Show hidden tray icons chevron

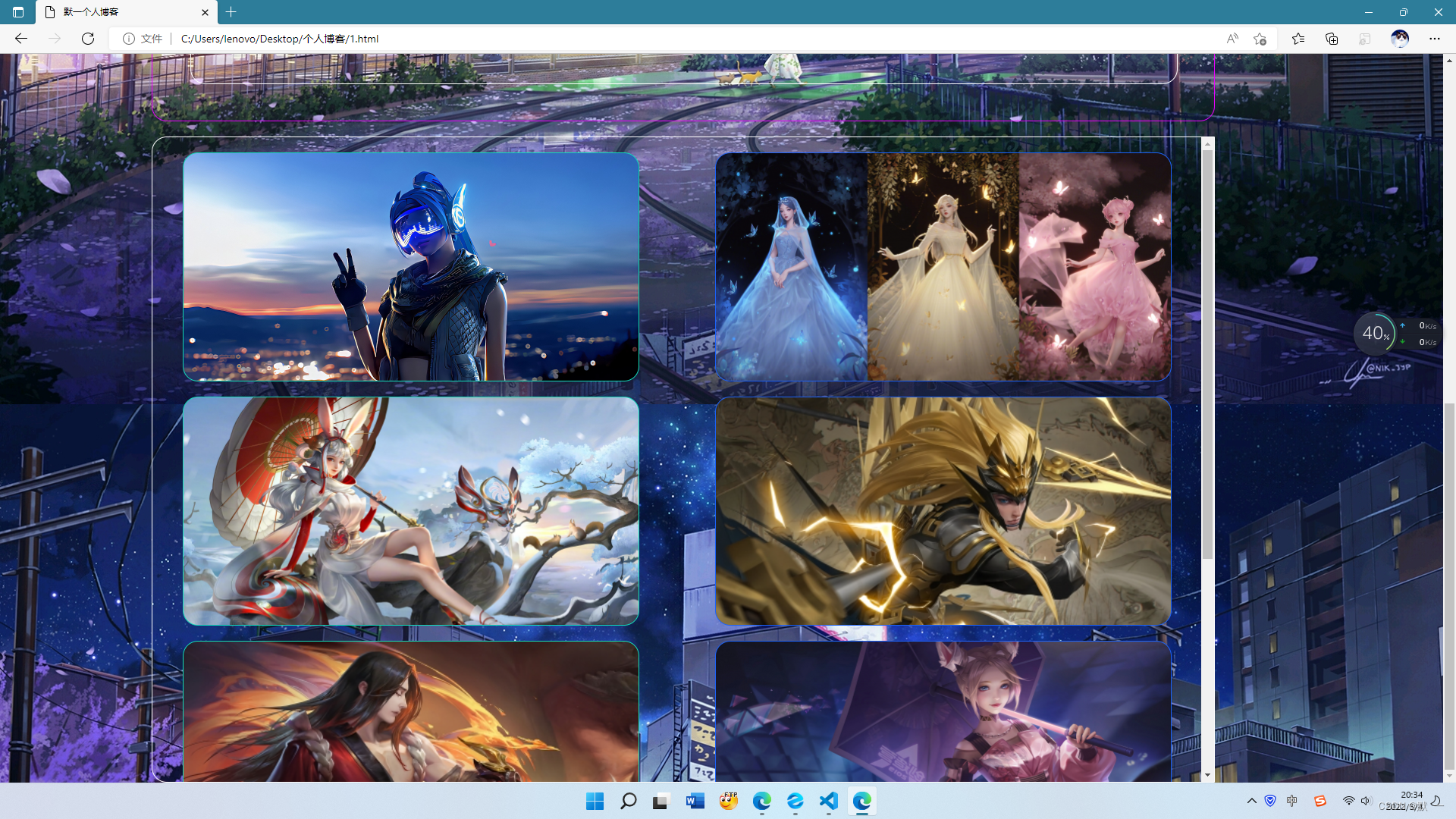tap(1252, 801)
